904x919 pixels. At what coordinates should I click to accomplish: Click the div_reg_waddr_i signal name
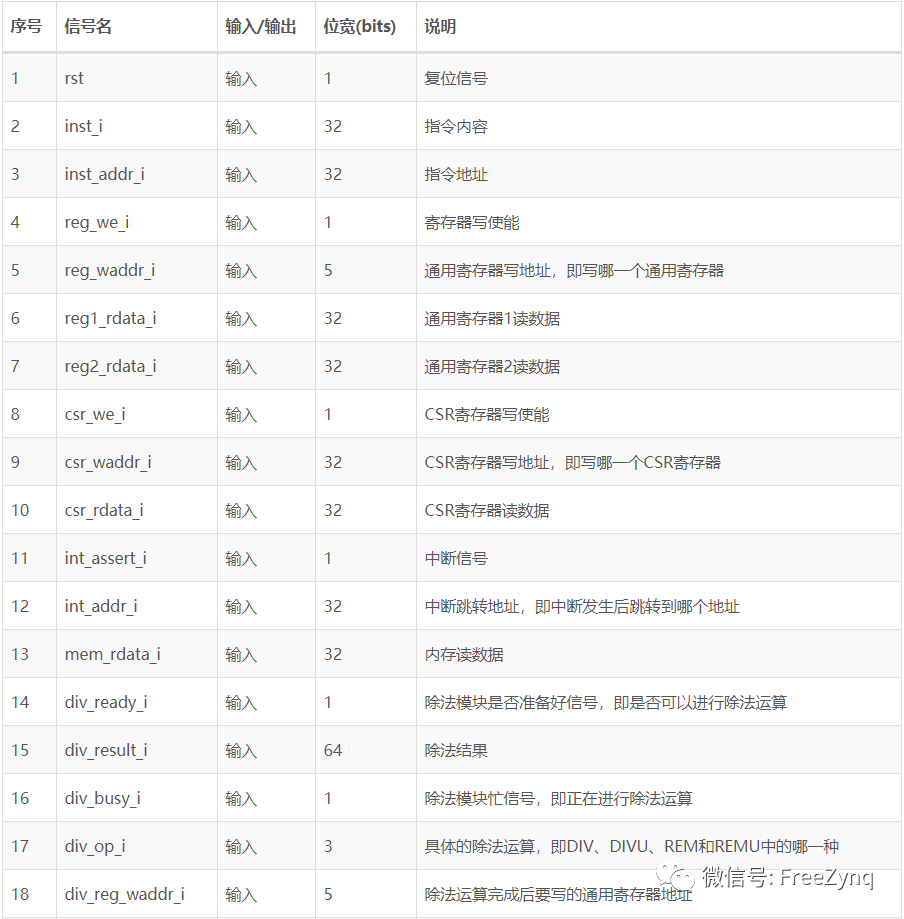[124, 894]
